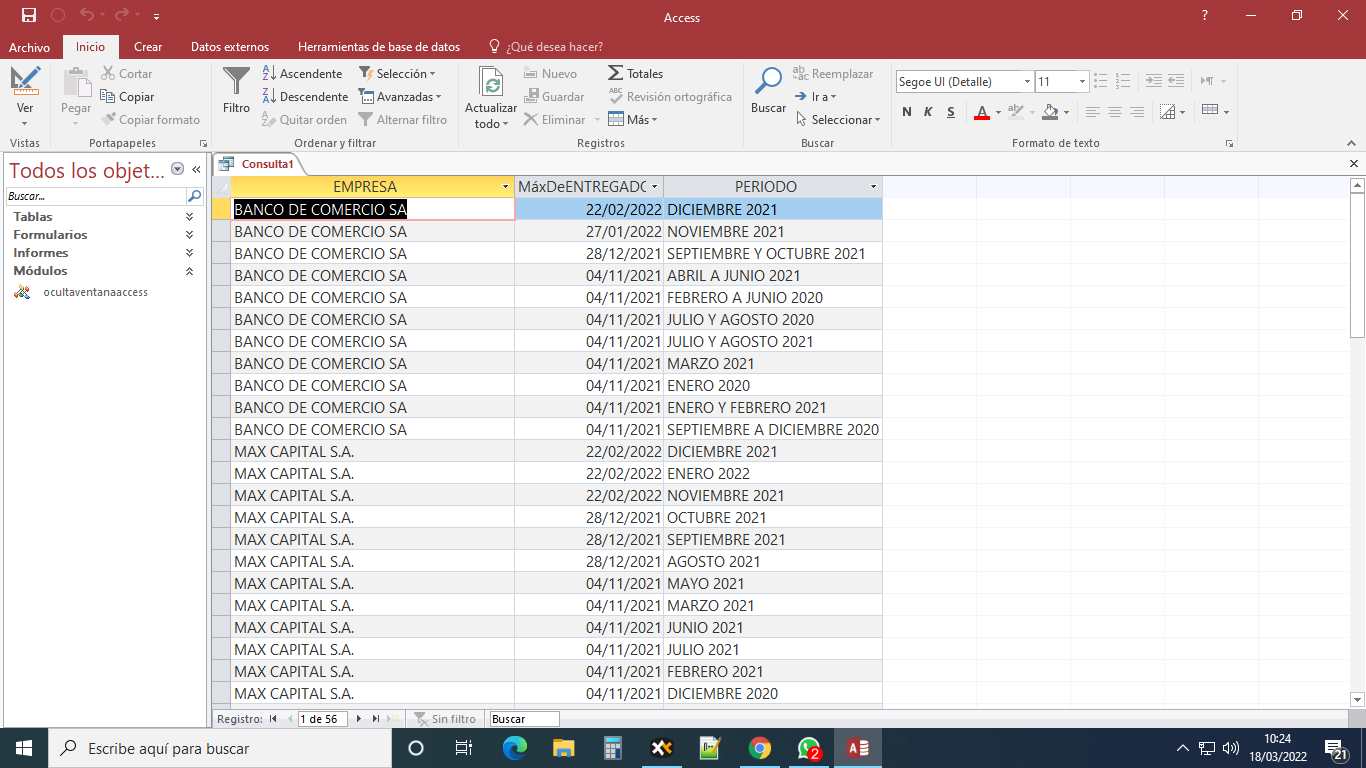The height and width of the screenshot is (768, 1366).
Task: Click the font color button
Action: pos(982,112)
